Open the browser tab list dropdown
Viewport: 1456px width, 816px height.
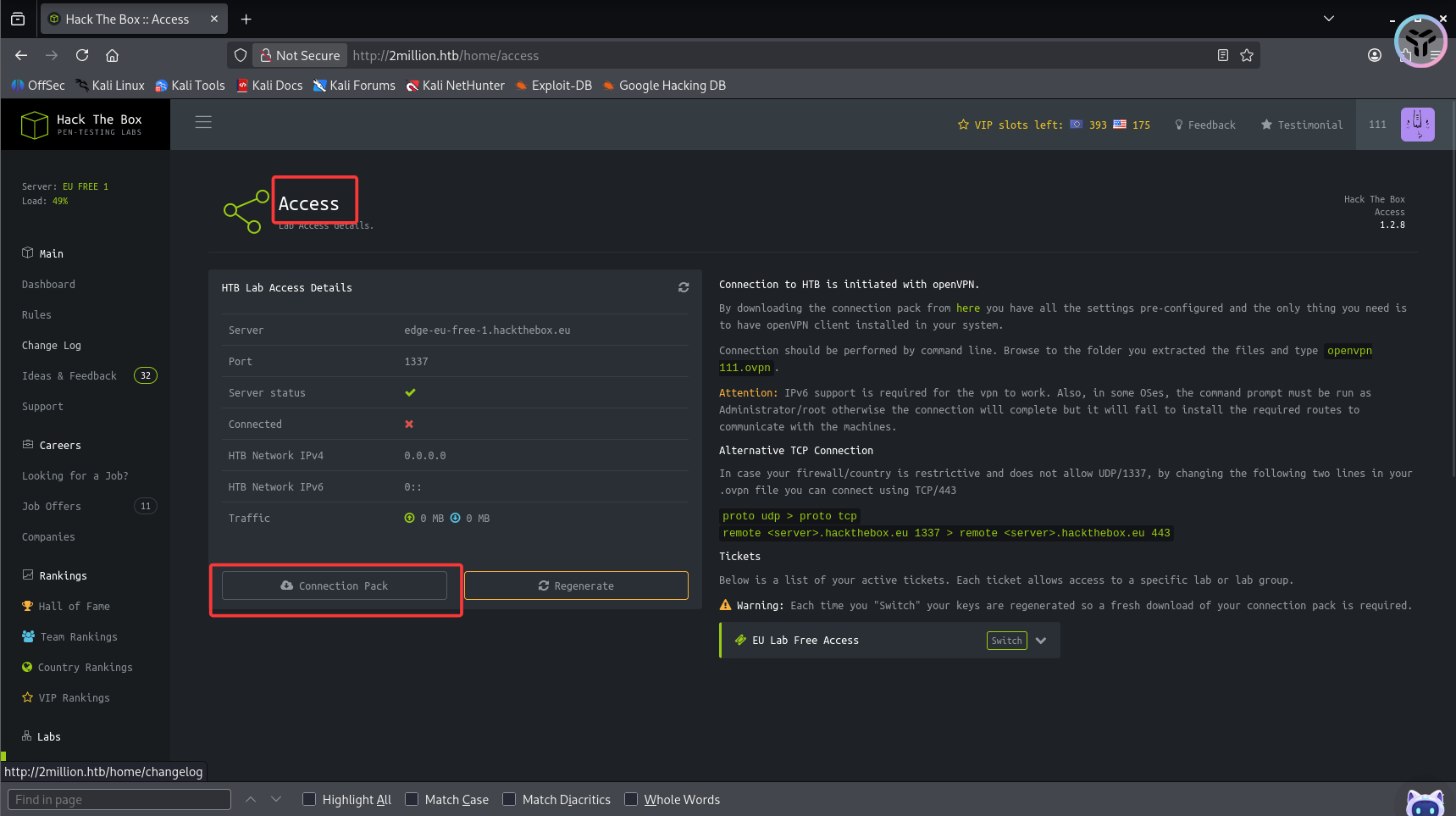1328,19
